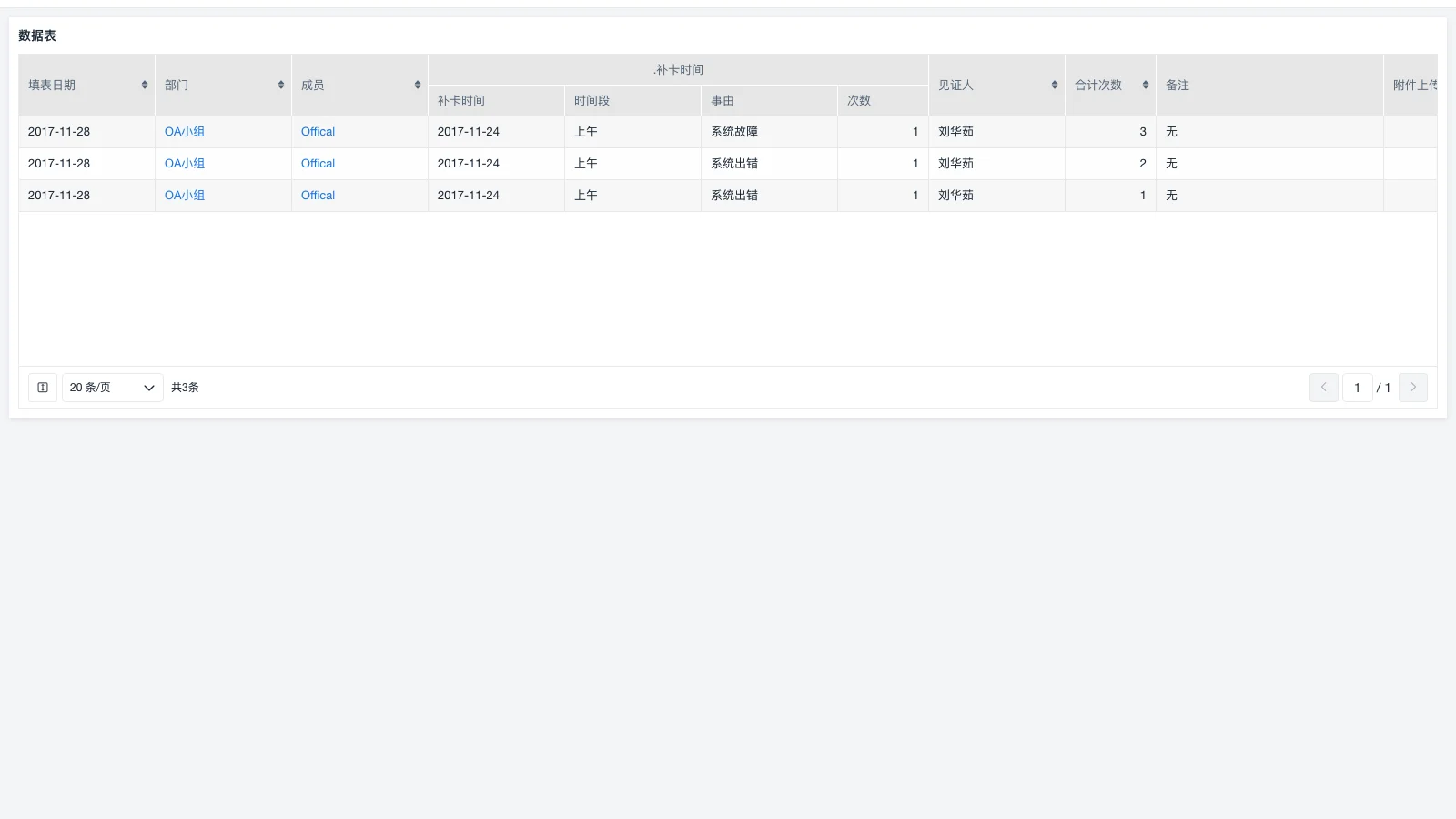Click the column layout icon in footer

43,388
